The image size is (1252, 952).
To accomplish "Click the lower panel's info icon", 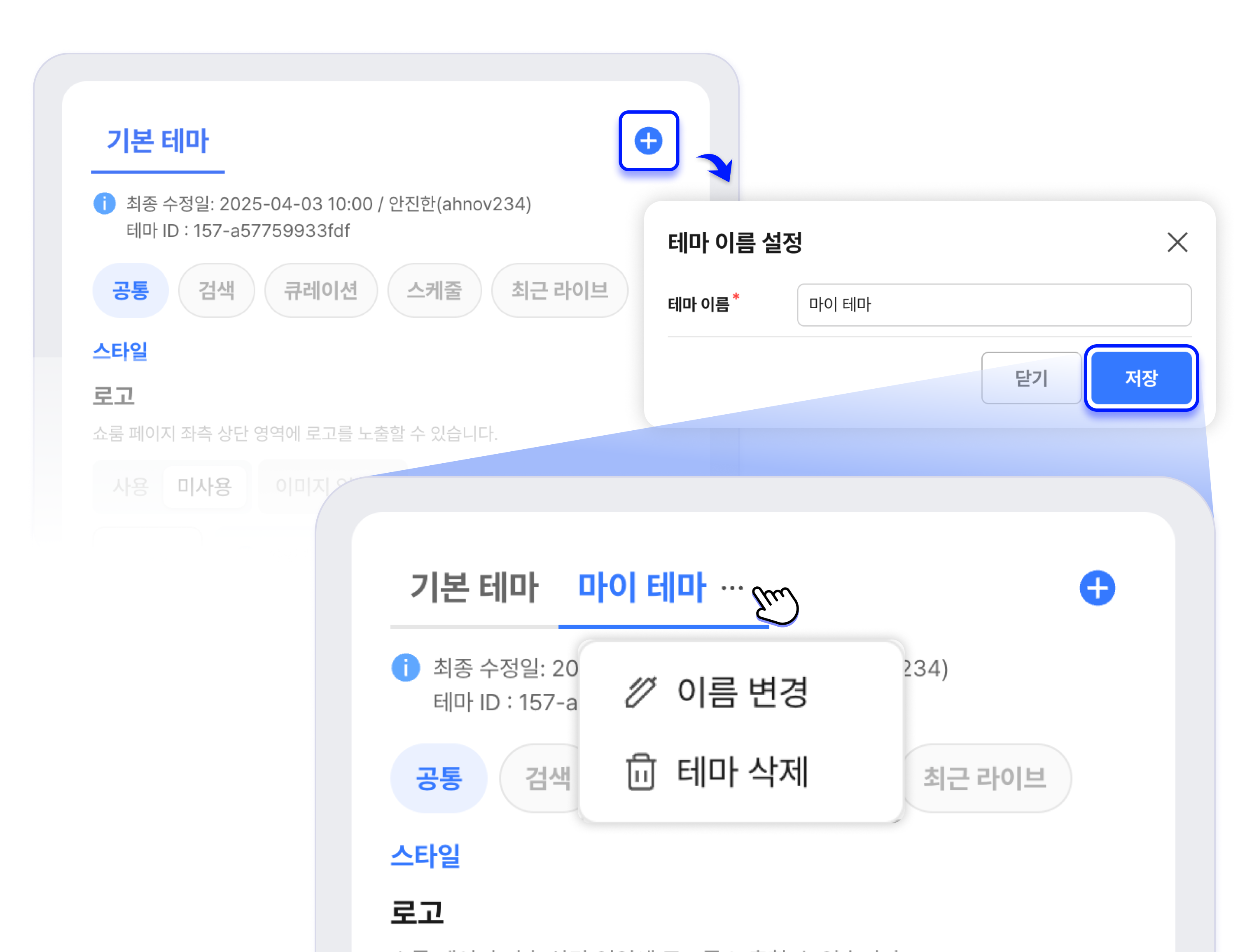I will tap(406, 667).
